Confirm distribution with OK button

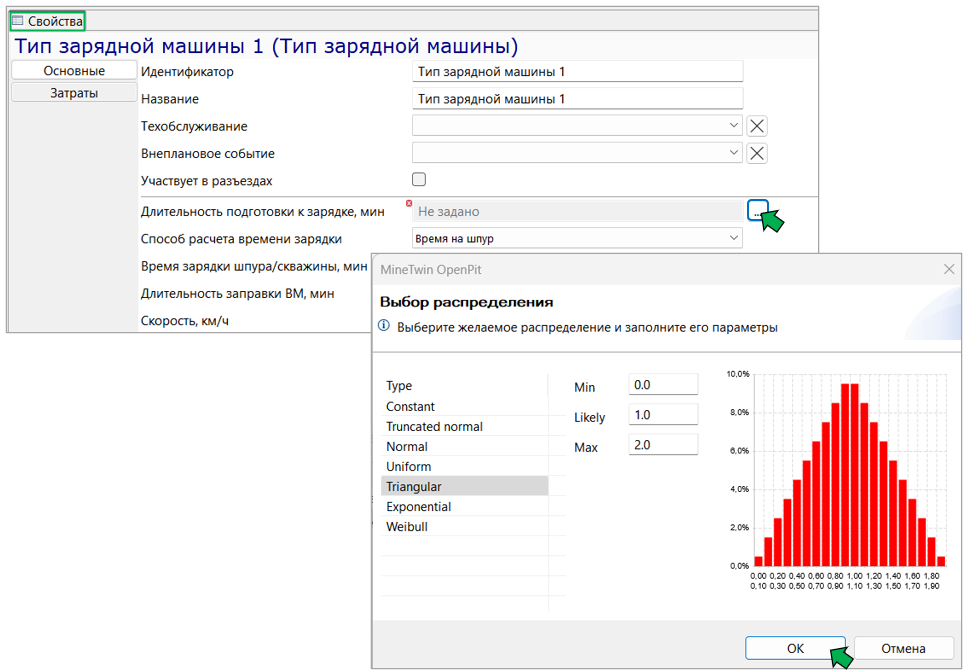point(795,648)
